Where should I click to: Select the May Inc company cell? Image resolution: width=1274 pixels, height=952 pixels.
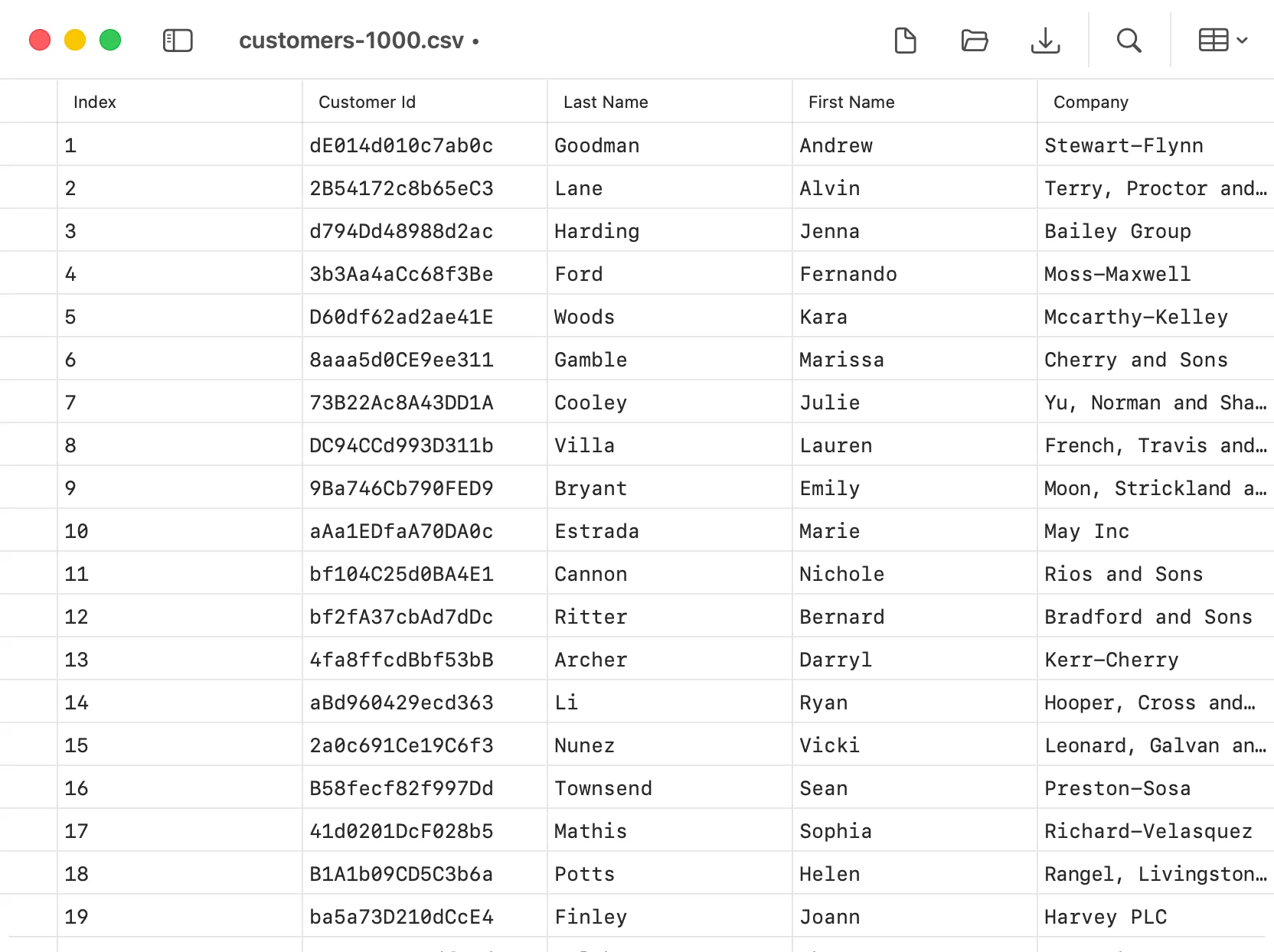point(1156,530)
